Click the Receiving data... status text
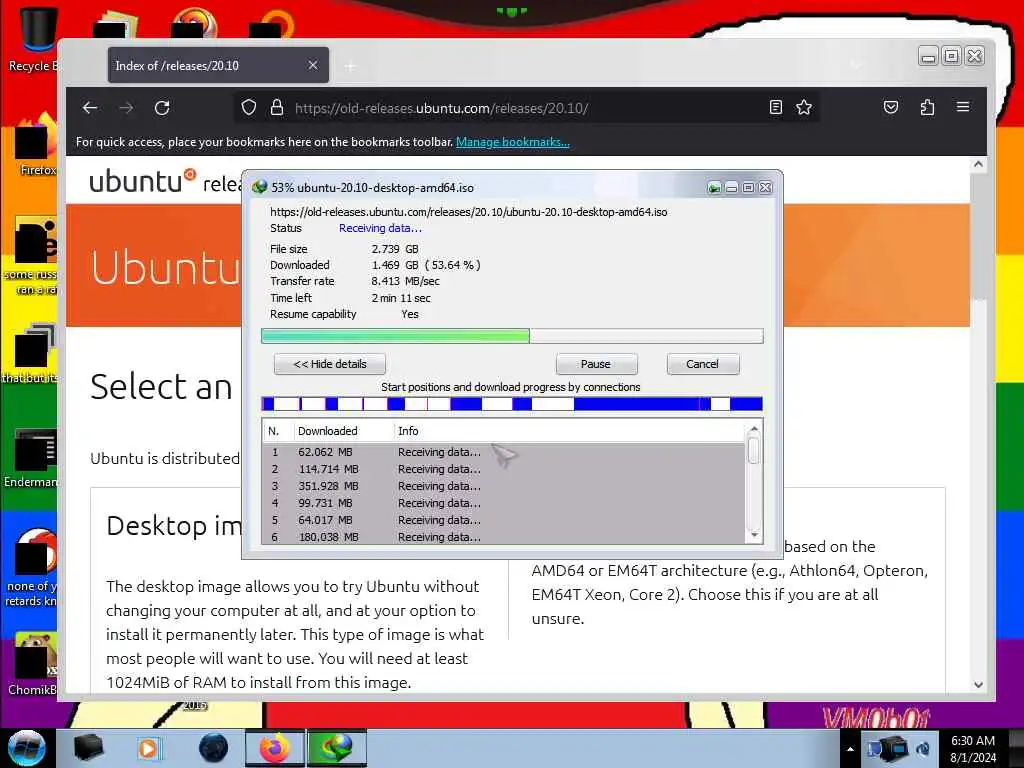Image resolution: width=1024 pixels, height=768 pixels. coord(380,228)
